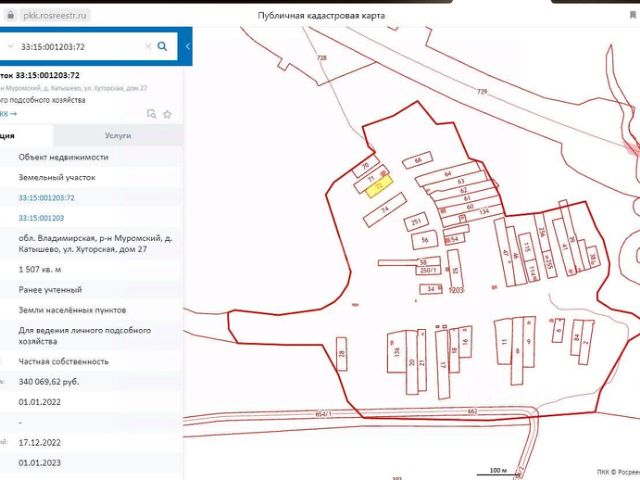
Task: Click the pkk.rosreestr.ru address bar
Action: 55,16
